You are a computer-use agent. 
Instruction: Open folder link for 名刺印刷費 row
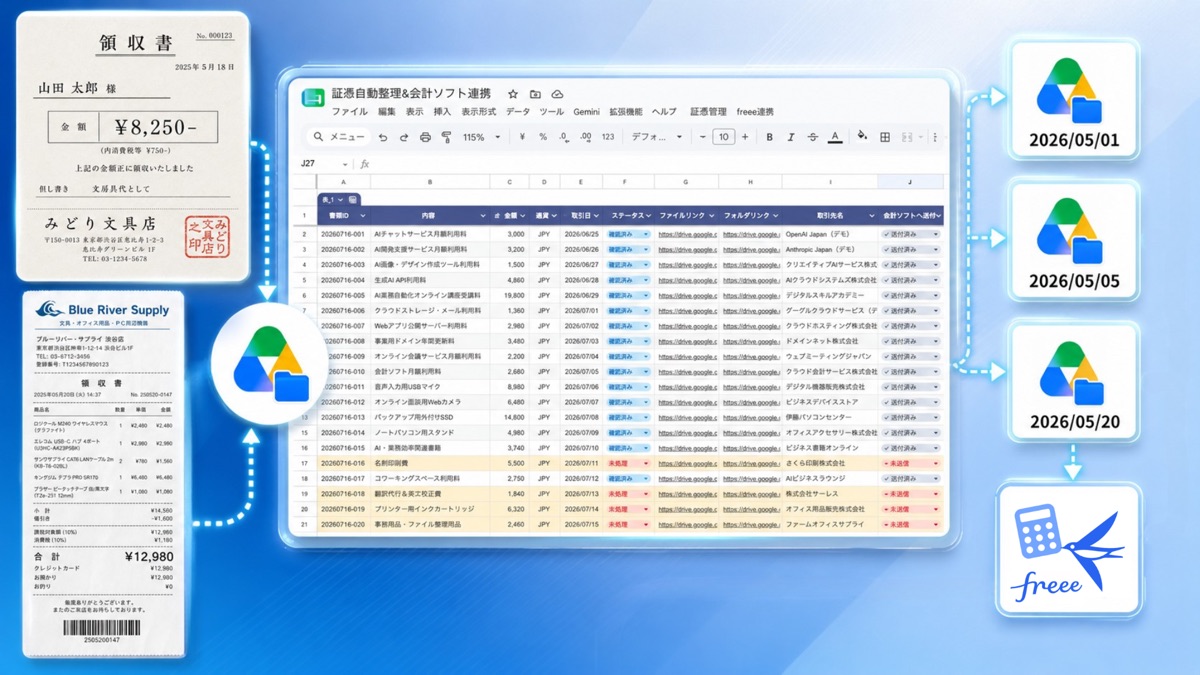(751, 464)
